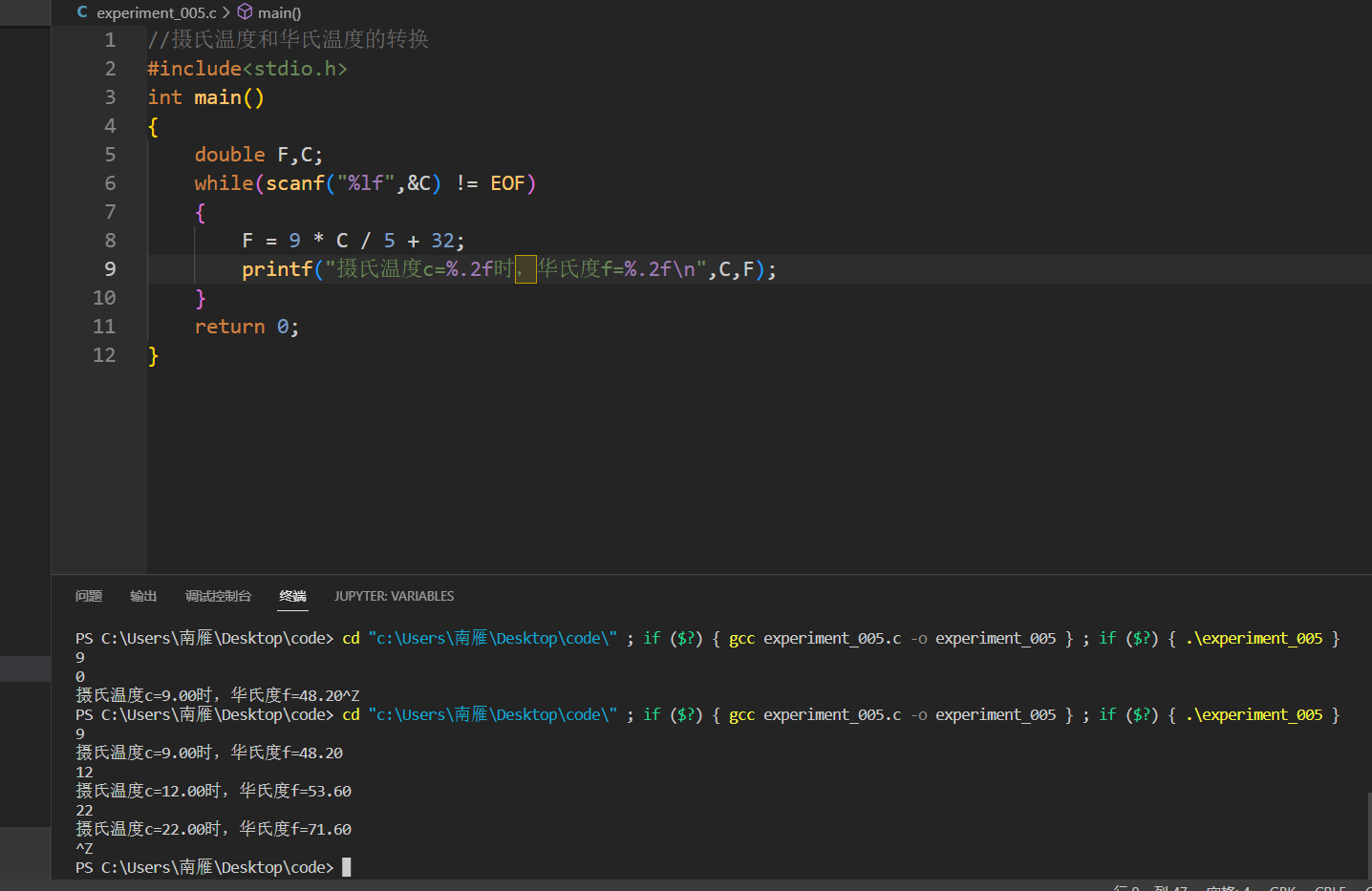Click line number 10 in the gutter
Image resolution: width=1372 pixels, height=891 pixels.
click(104, 298)
